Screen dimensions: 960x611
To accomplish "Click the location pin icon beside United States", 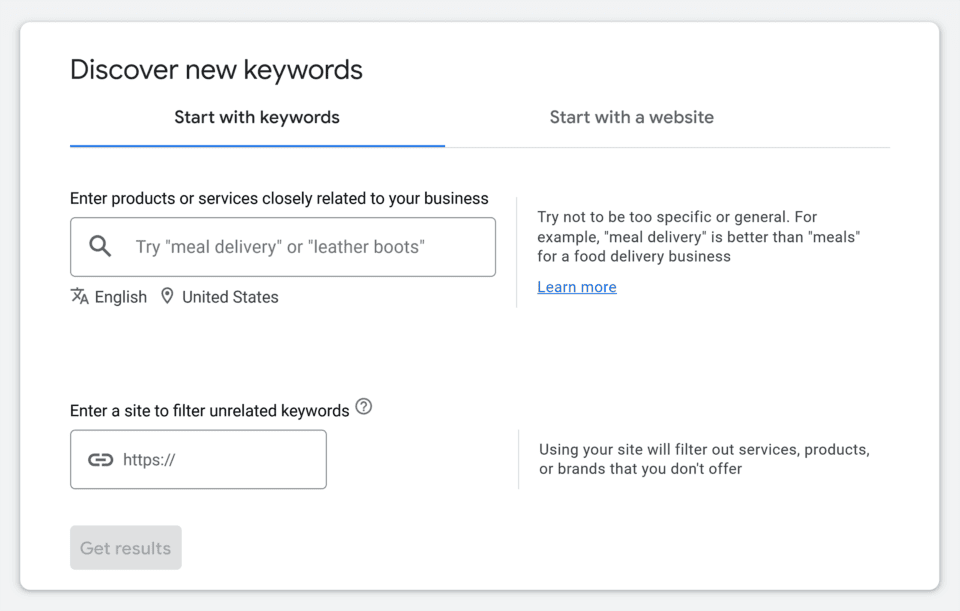I will click(x=167, y=296).
